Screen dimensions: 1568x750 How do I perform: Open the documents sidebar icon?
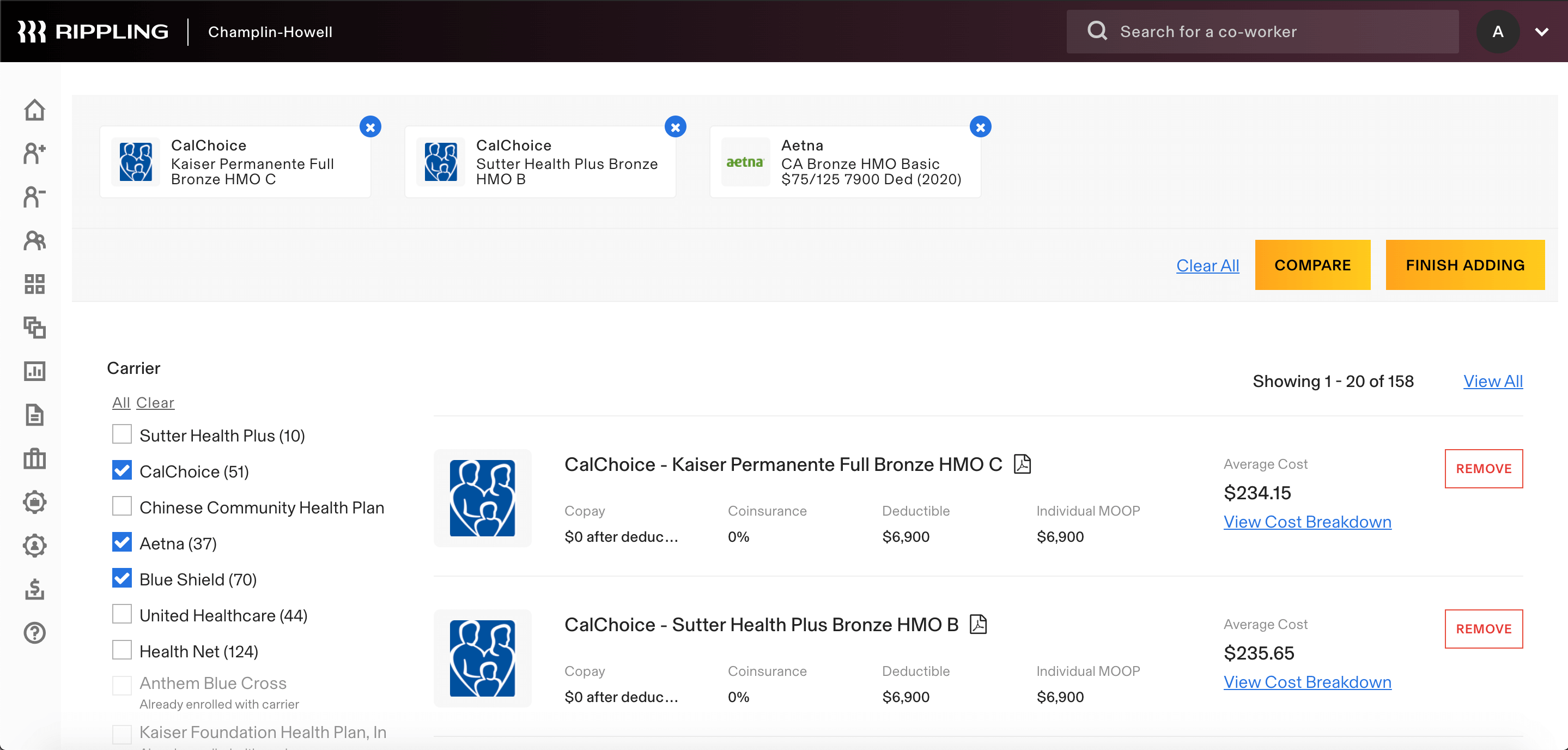click(35, 415)
